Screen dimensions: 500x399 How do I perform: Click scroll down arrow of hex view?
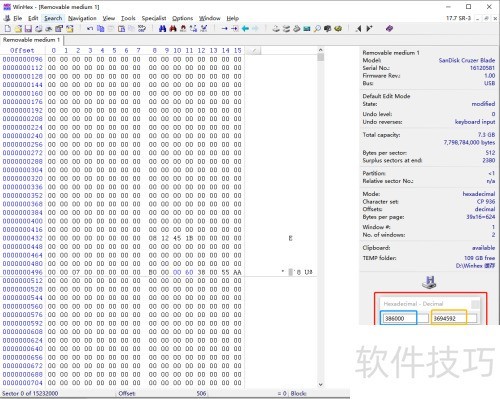[x=320, y=384]
